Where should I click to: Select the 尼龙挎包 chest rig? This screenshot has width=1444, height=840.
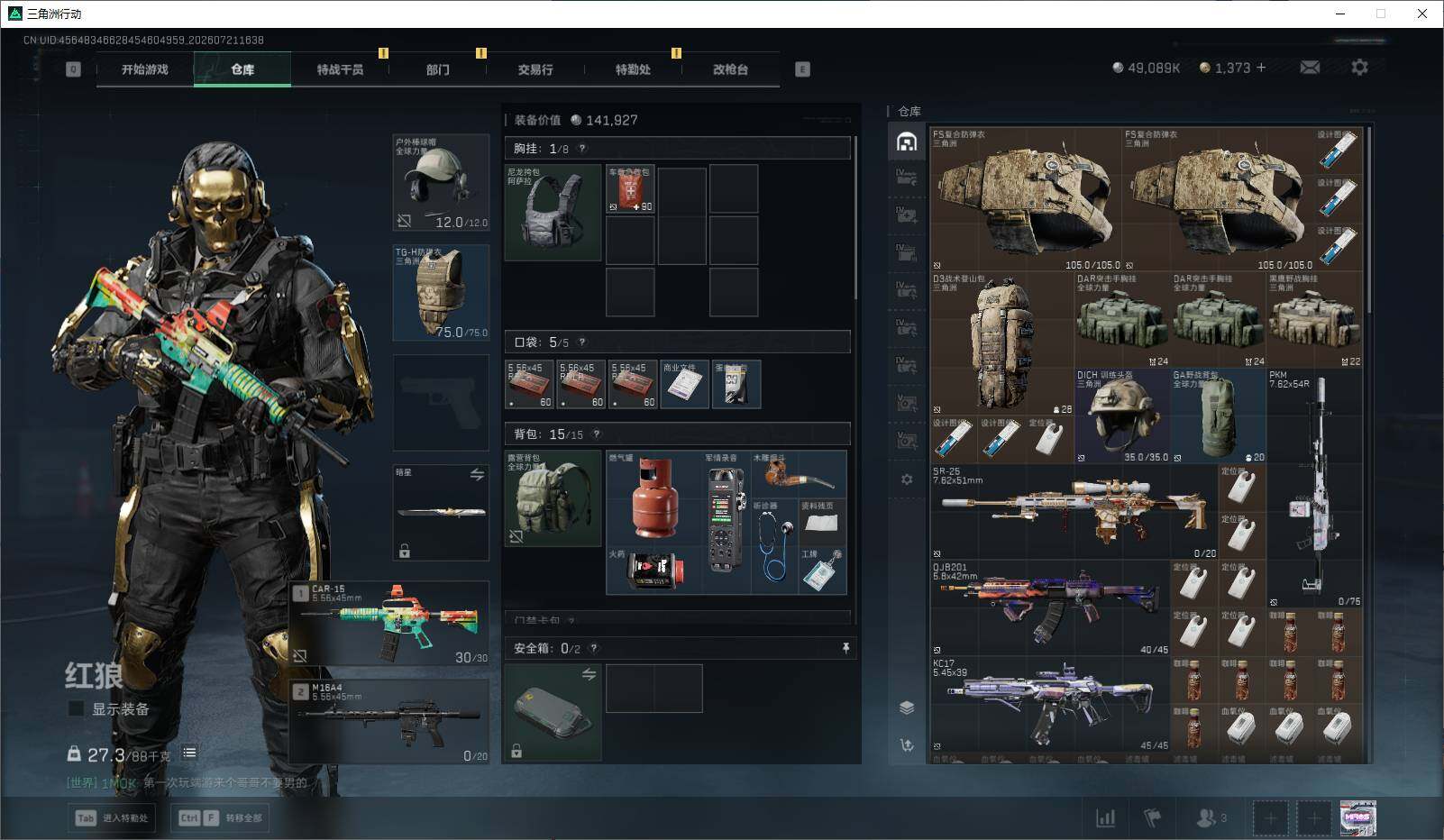click(x=553, y=213)
